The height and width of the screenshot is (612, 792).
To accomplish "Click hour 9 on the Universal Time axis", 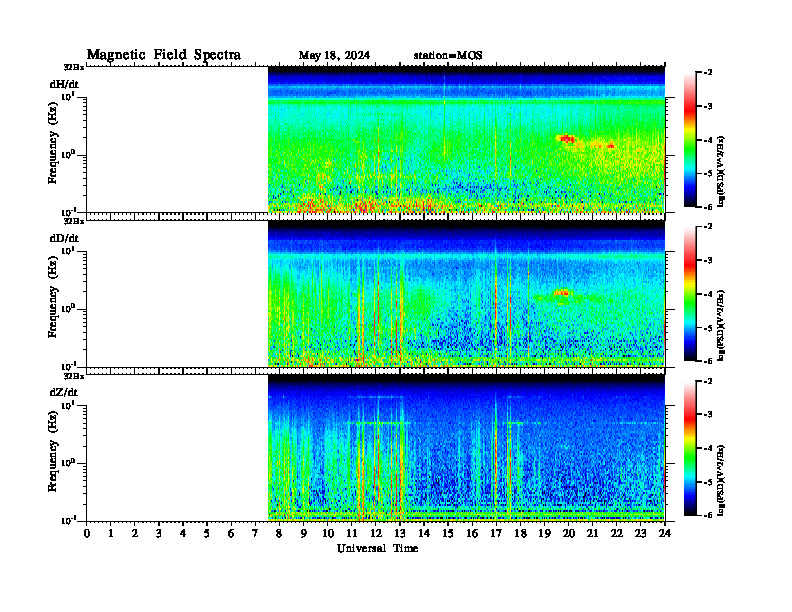I will tap(303, 534).
